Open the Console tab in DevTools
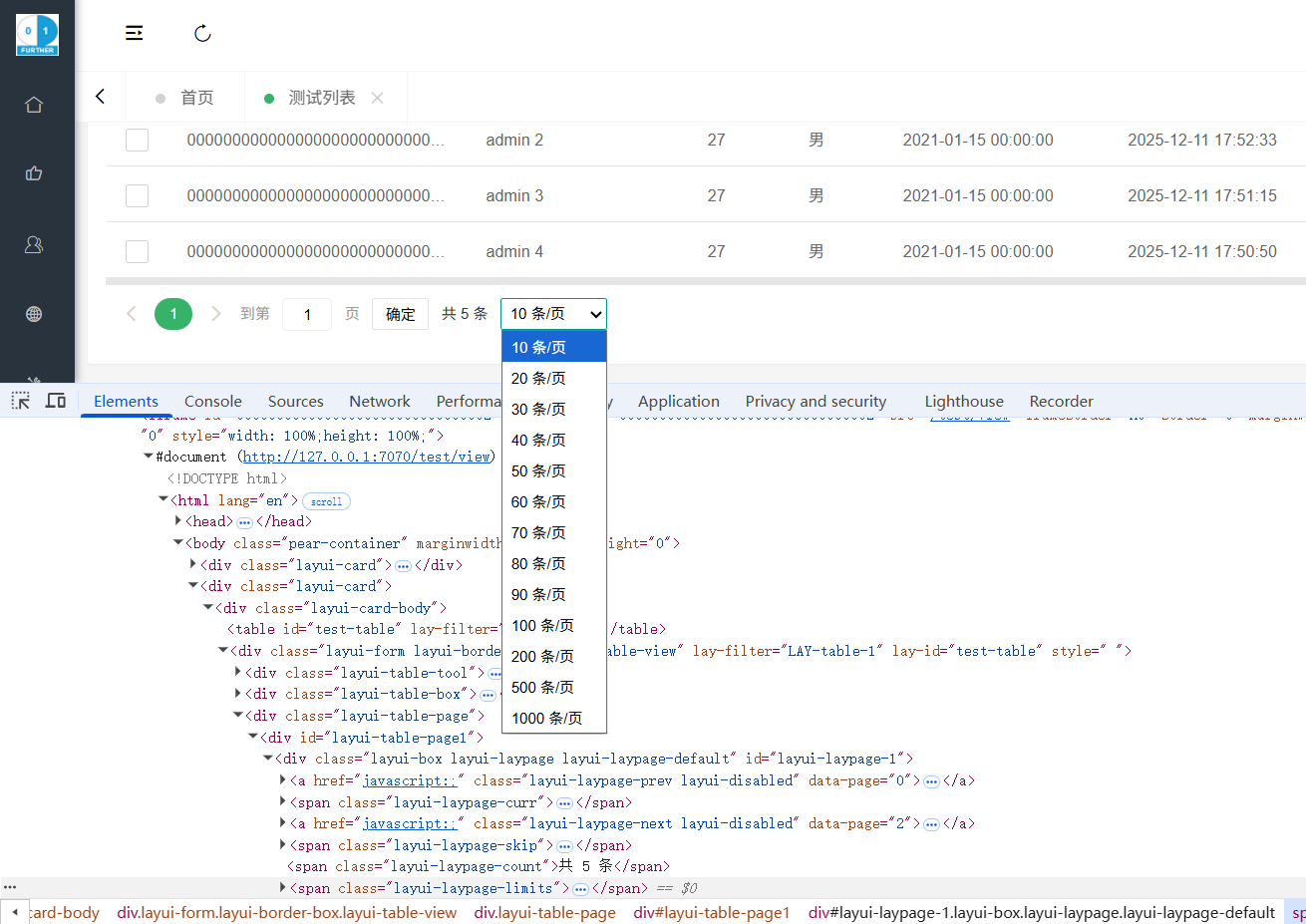This screenshot has height=924, width=1306. click(213, 401)
